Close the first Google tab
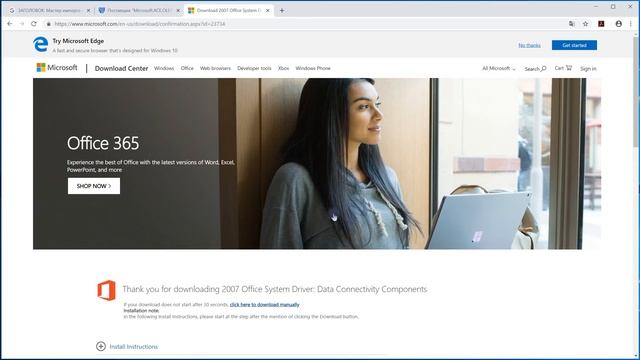 coord(89,11)
